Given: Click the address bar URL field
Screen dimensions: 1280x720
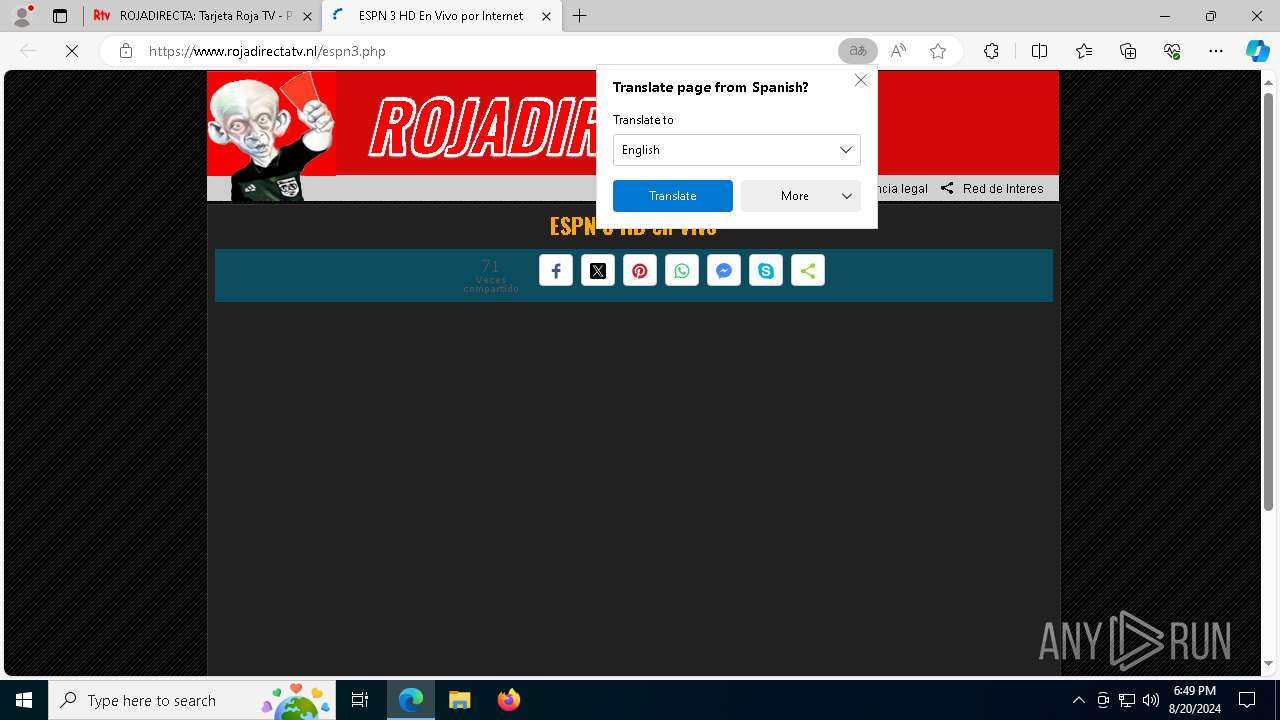Looking at the screenshot, I should pyautogui.click(x=490, y=51).
